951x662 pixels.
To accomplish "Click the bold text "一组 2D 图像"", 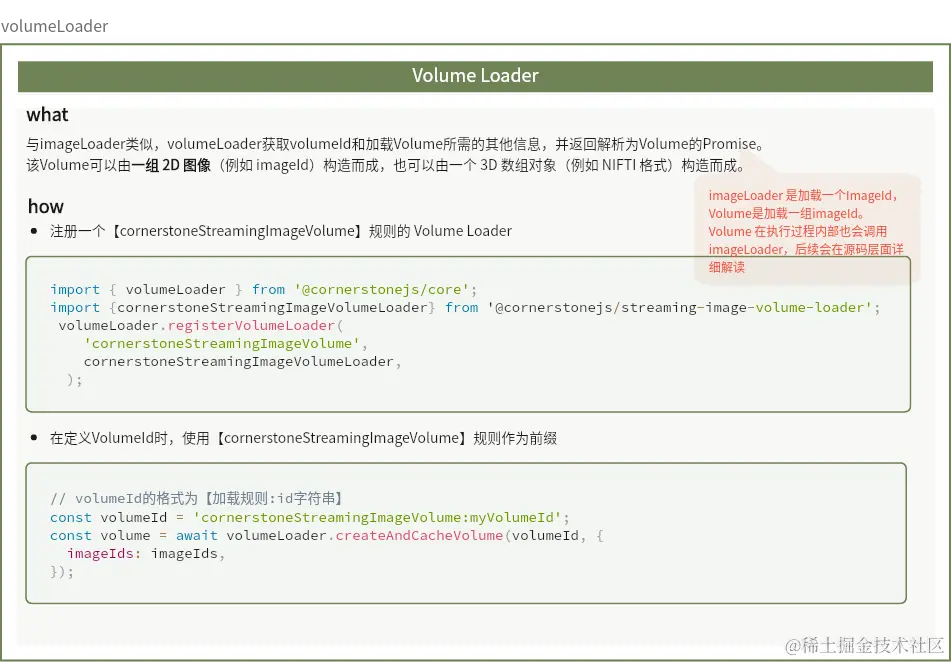I will 171,166.
